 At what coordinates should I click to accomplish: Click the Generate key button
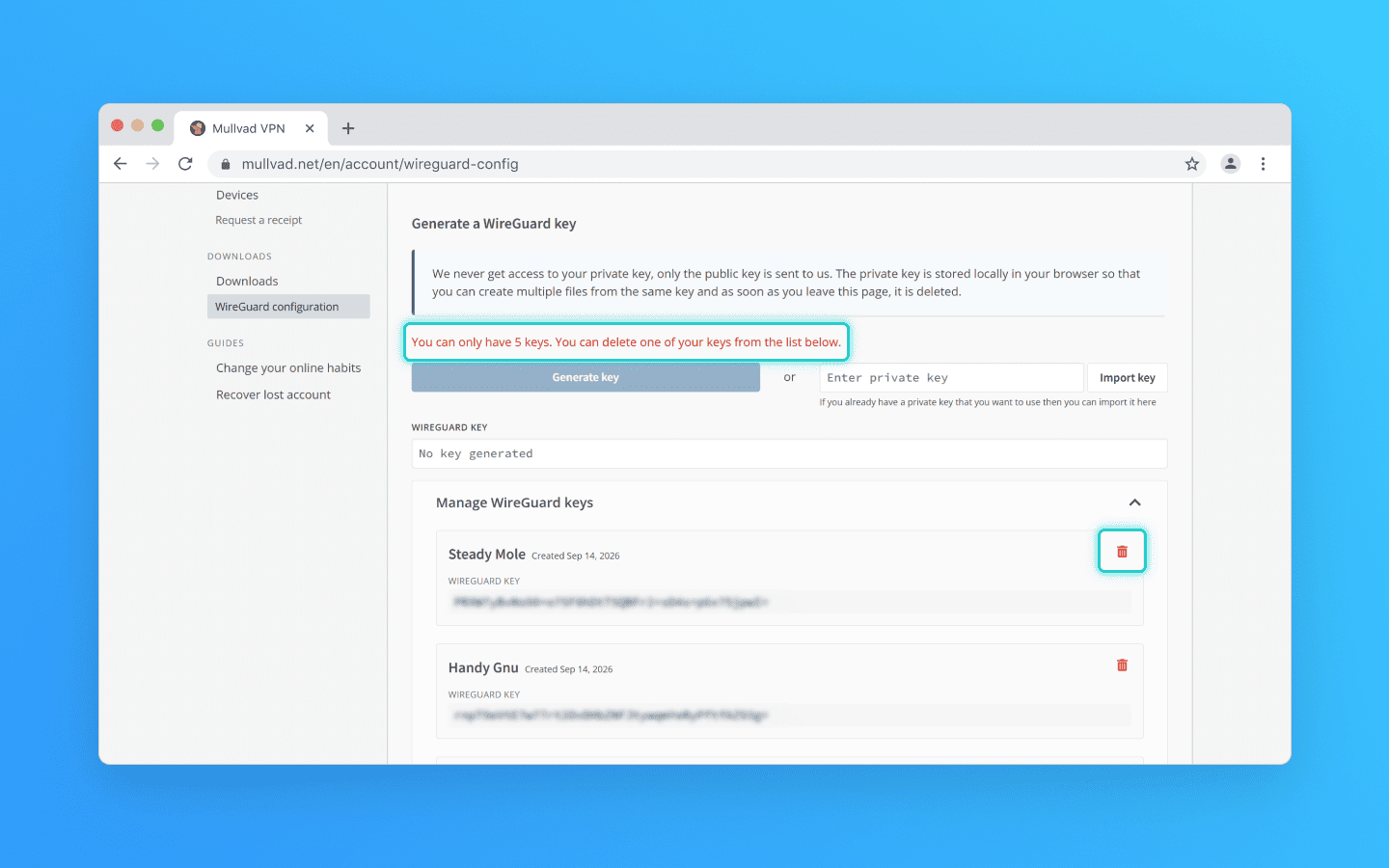586,377
